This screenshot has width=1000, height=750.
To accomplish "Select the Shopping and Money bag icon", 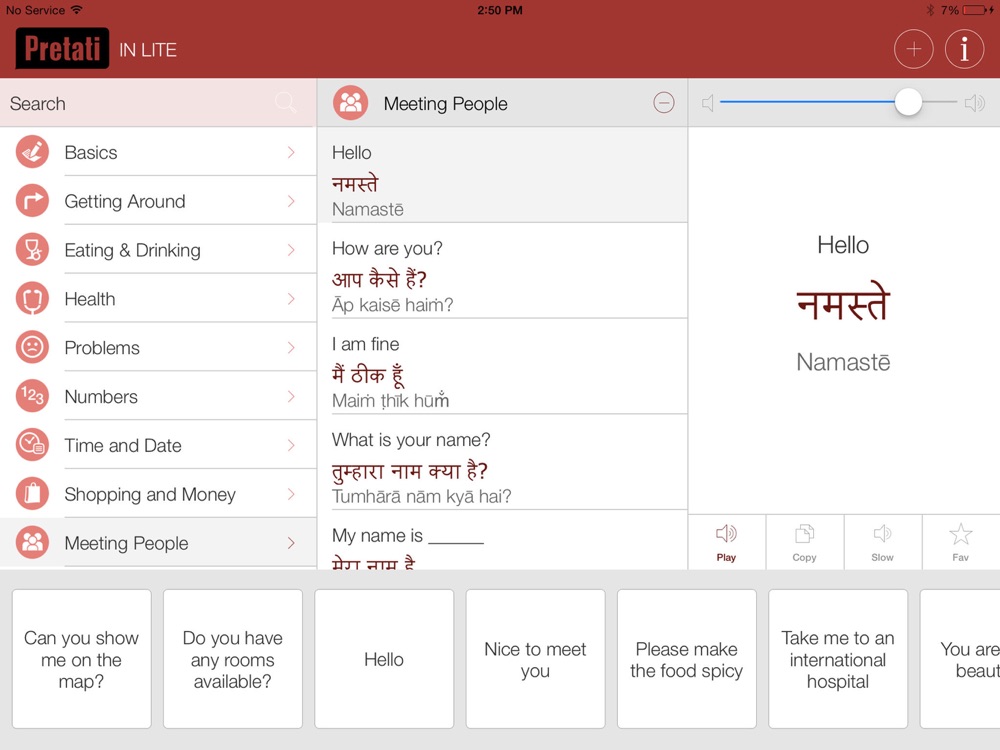I will point(32,494).
